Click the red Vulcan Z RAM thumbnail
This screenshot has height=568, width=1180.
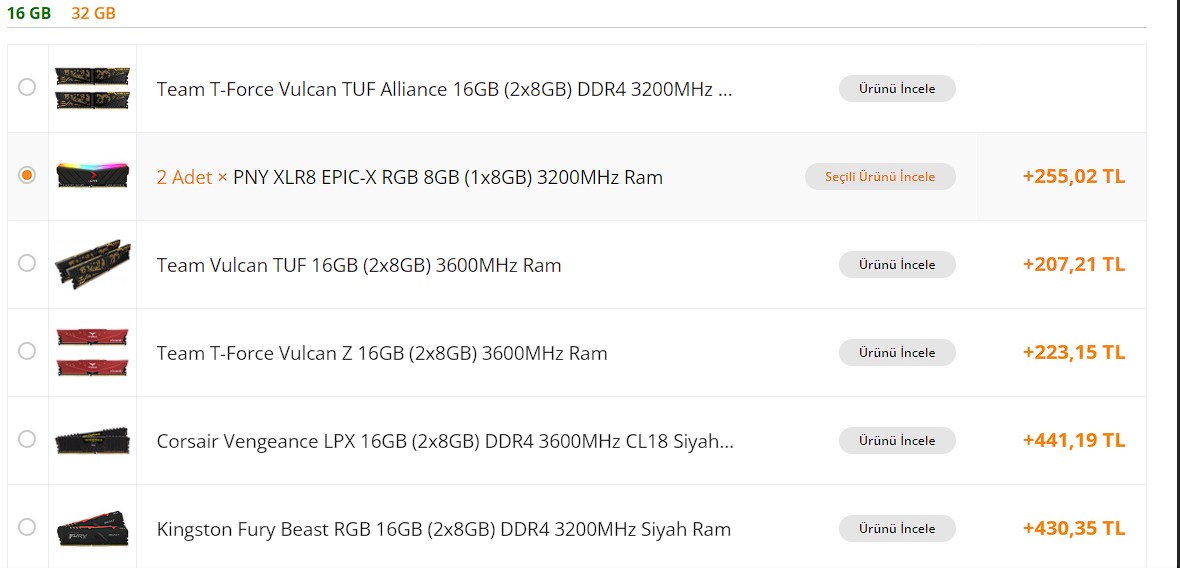click(92, 352)
